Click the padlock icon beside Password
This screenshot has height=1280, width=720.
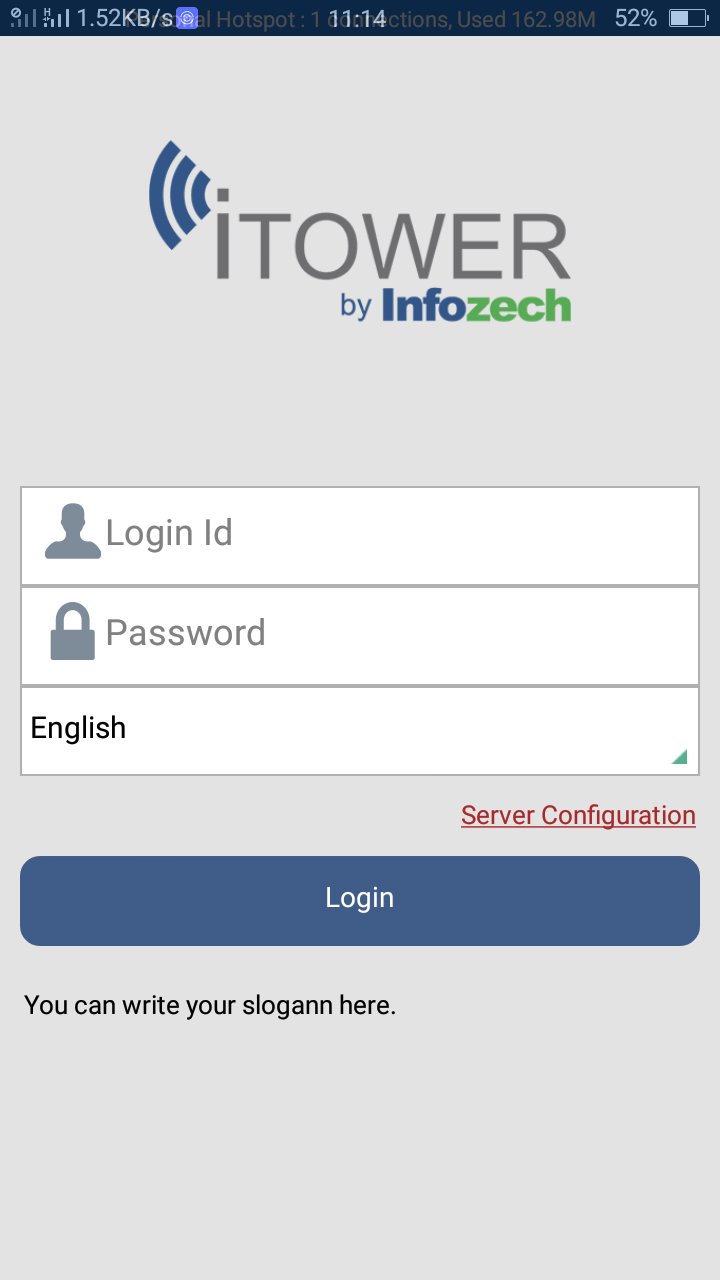point(73,632)
